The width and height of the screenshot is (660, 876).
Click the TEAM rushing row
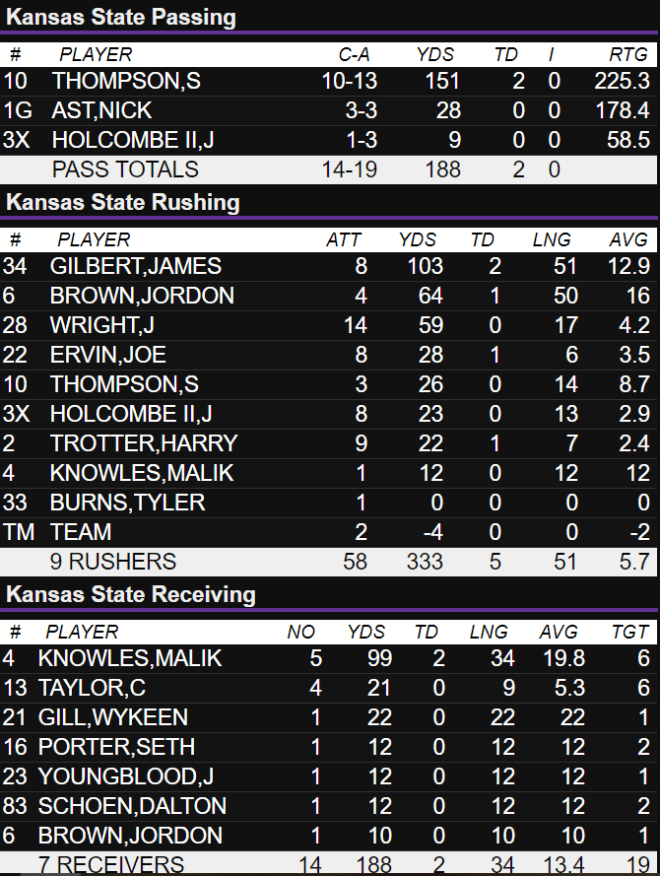coord(329,532)
